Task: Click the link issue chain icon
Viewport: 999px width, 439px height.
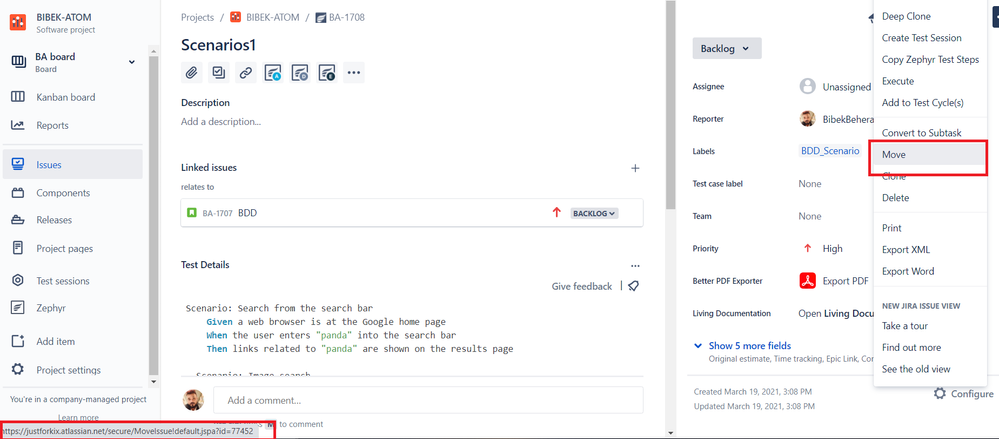Action: pyautogui.click(x=245, y=73)
